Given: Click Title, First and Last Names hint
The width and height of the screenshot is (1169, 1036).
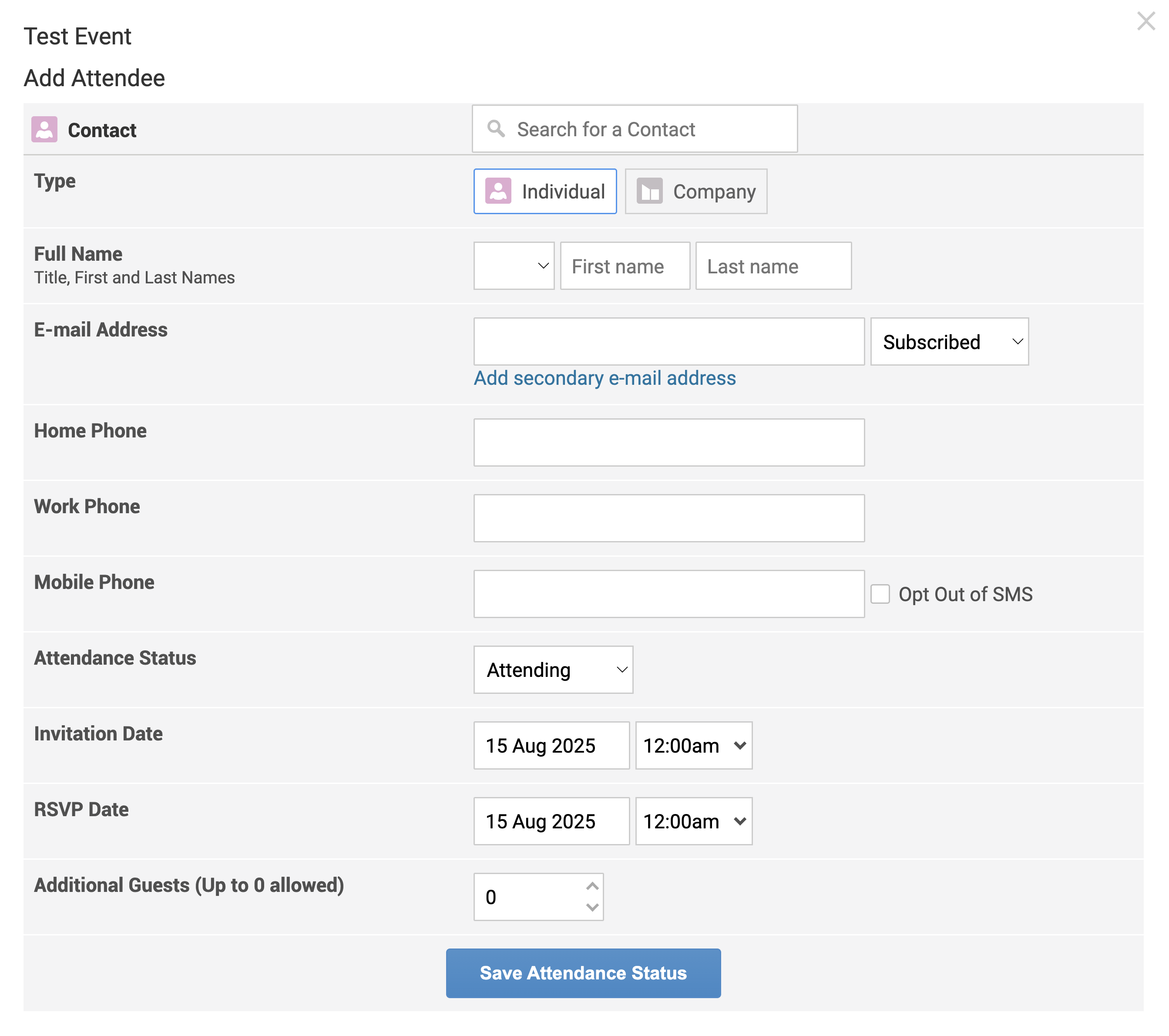Looking at the screenshot, I should (x=134, y=277).
